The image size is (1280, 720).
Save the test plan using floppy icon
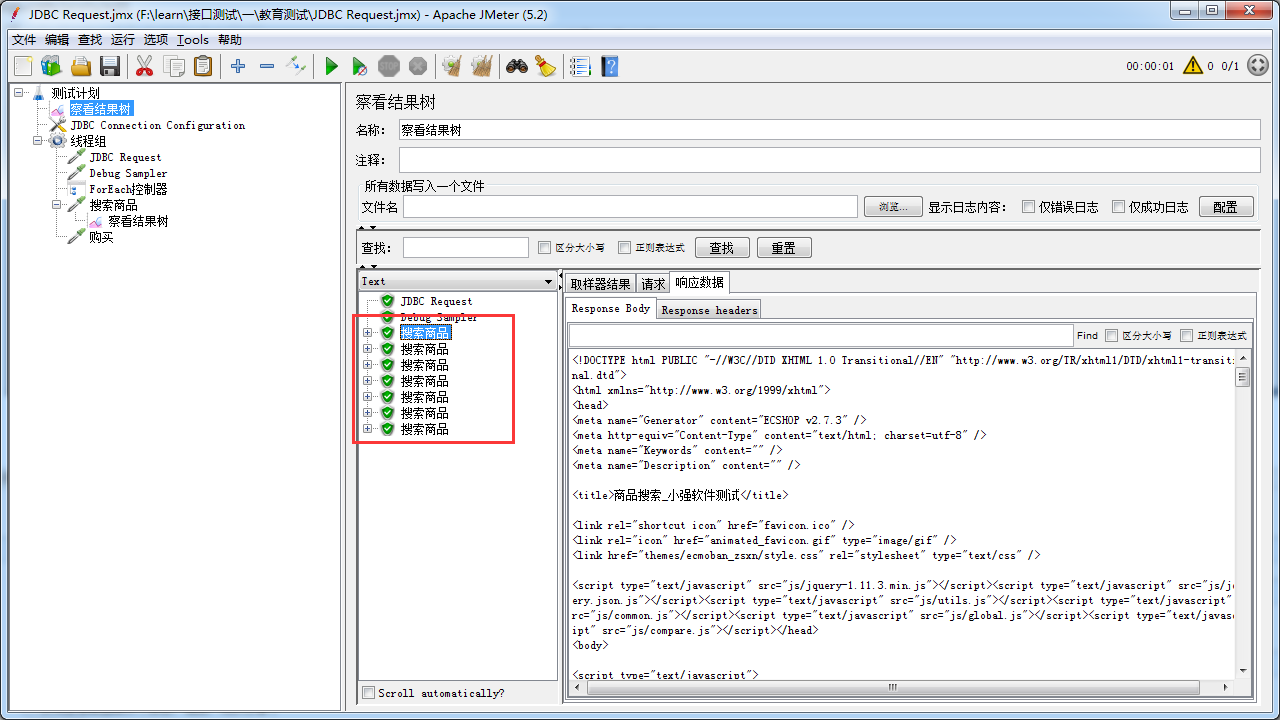point(110,66)
